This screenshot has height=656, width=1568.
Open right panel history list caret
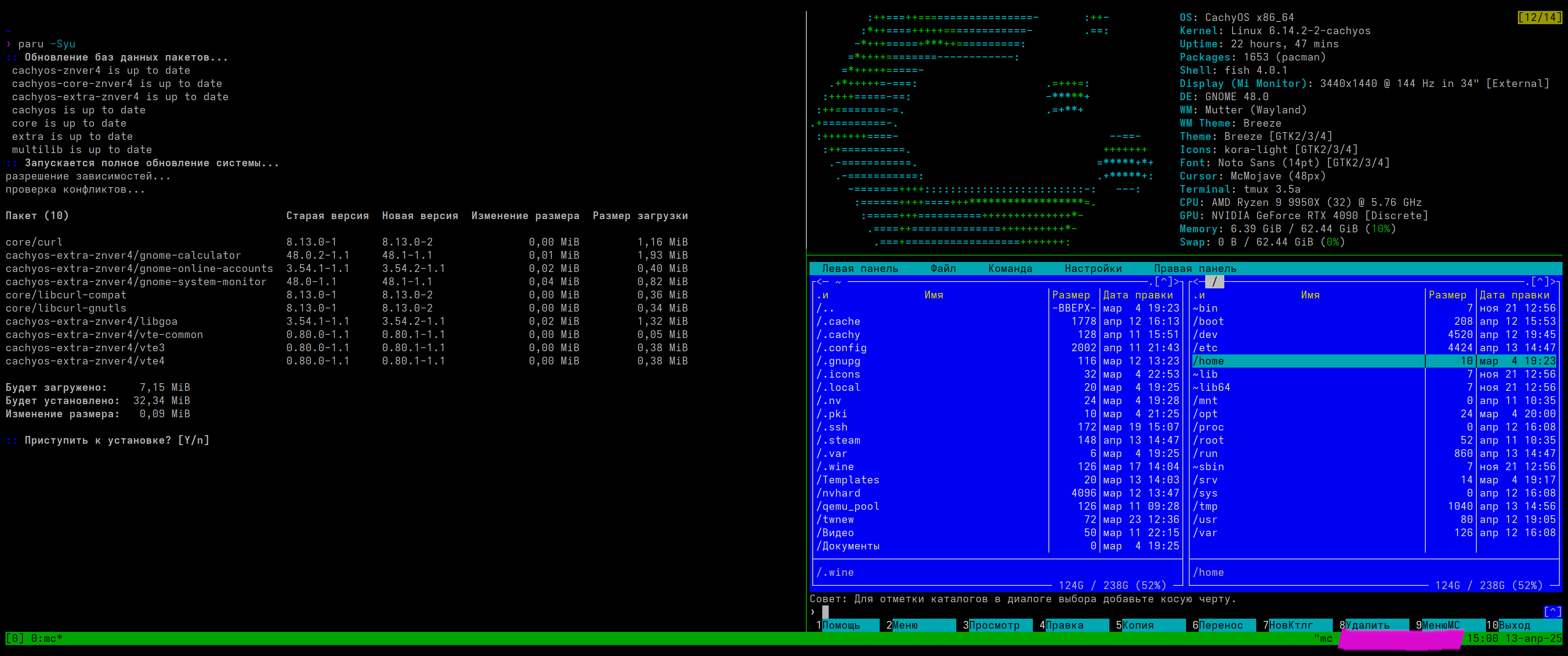pos(1540,282)
